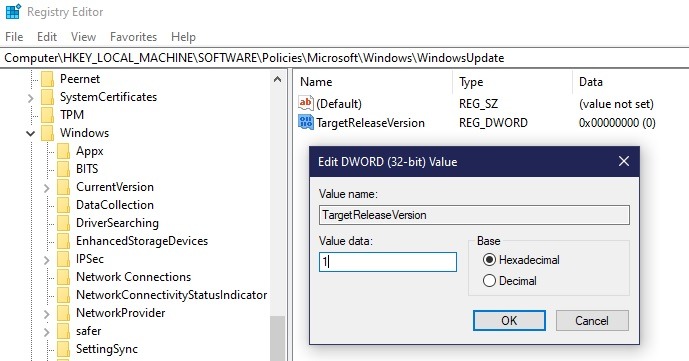Close the Edit DWORD dialog with X

[x=624, y=162]
